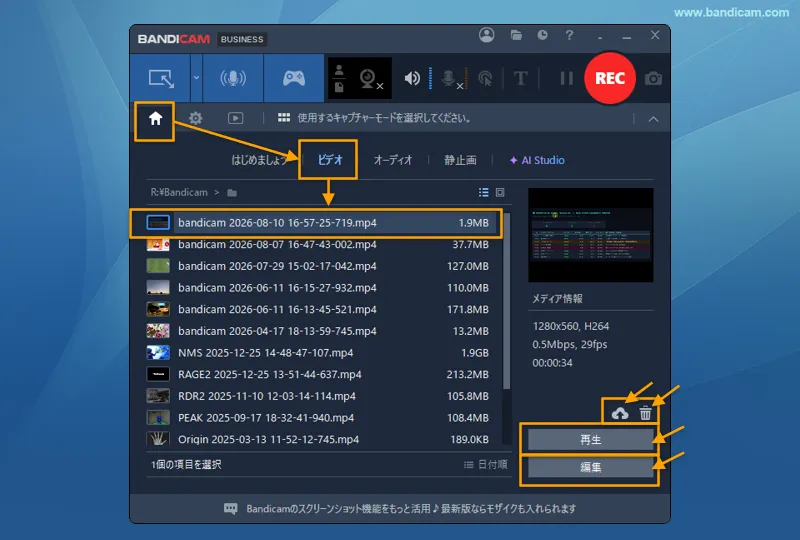800x540 pixels.
Task: Switch to thumbnail view icon
Action: (x=500, y=192)
